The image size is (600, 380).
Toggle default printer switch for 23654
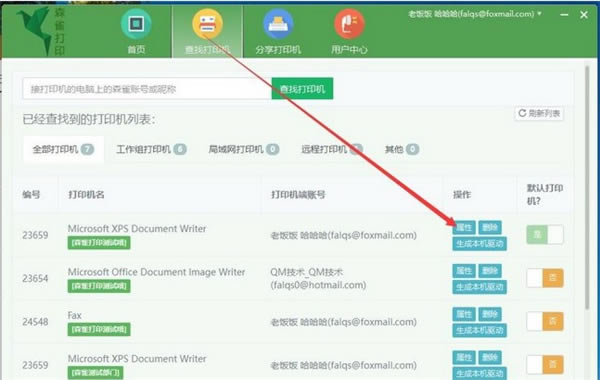point(545,278)
